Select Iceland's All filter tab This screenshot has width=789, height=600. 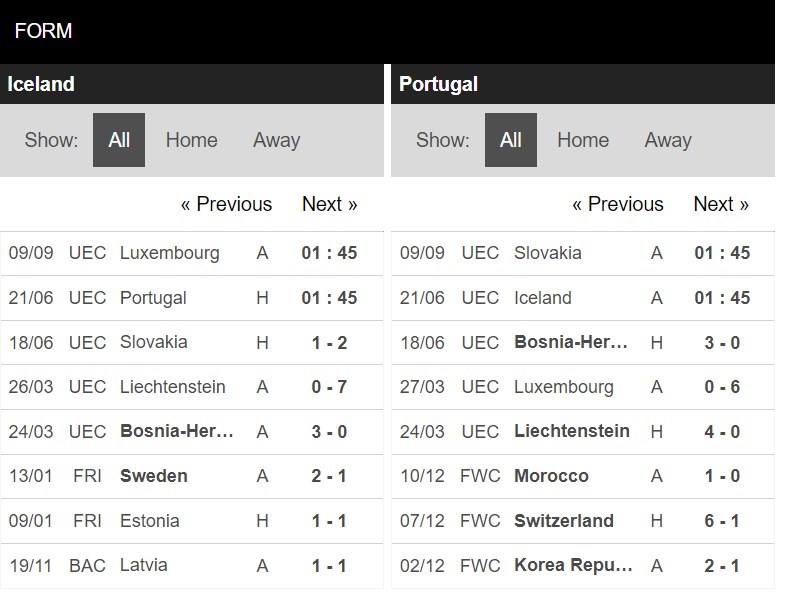click(x=119, y=140)
